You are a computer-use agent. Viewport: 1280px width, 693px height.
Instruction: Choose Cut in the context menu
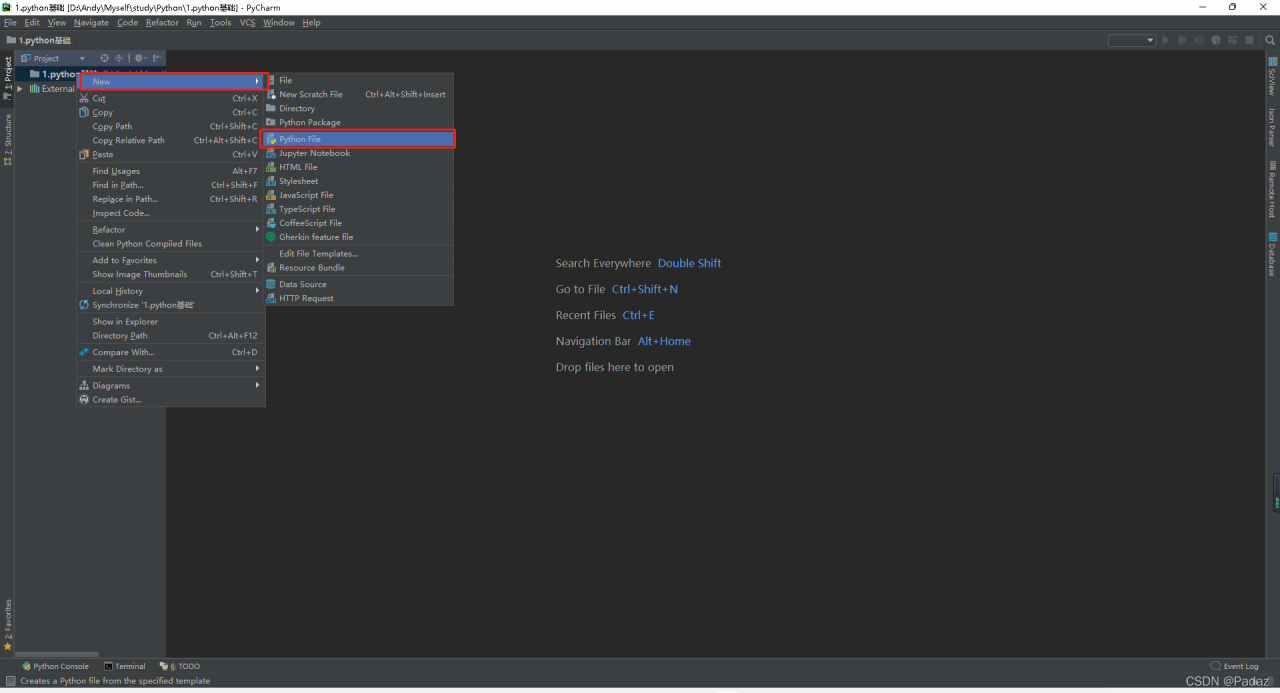point(171,98)
